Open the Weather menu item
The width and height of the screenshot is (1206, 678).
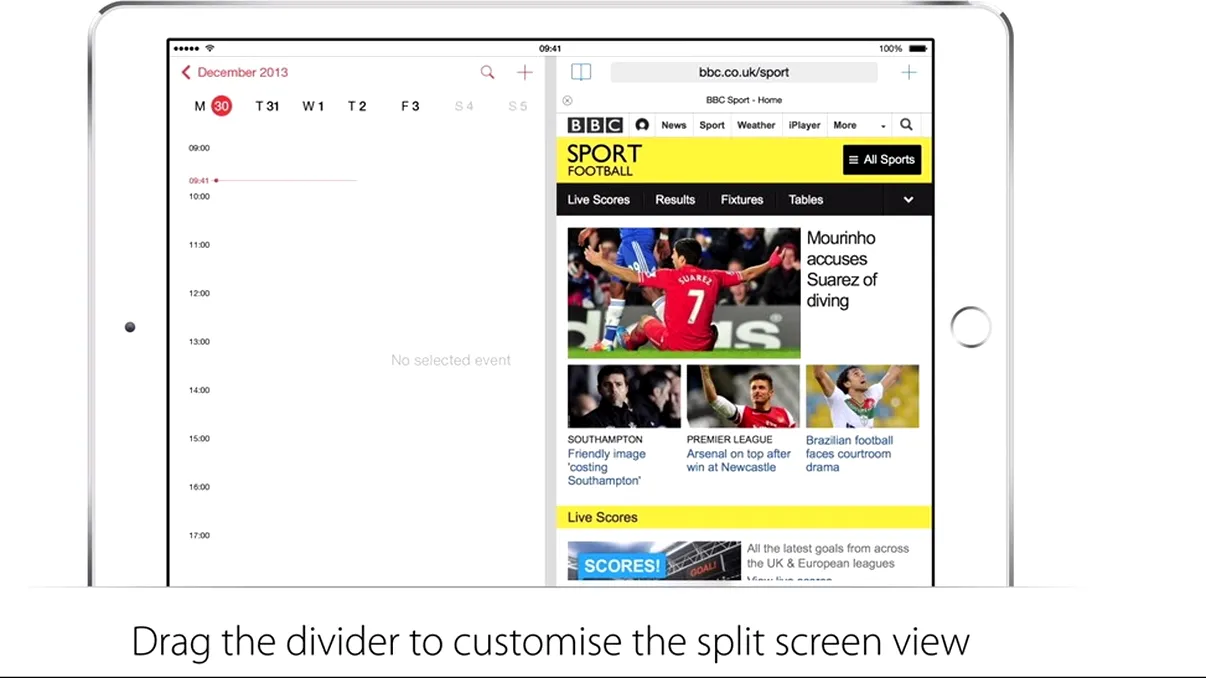tap(755, 124)
